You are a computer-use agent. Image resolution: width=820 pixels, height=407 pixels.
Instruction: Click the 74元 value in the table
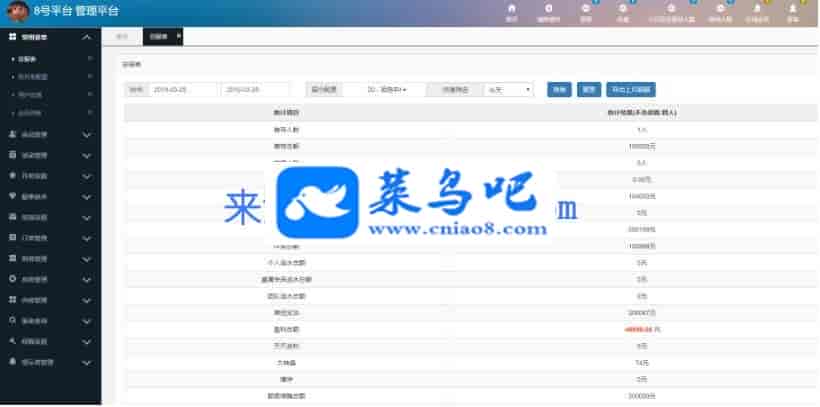tap(642, 363)
